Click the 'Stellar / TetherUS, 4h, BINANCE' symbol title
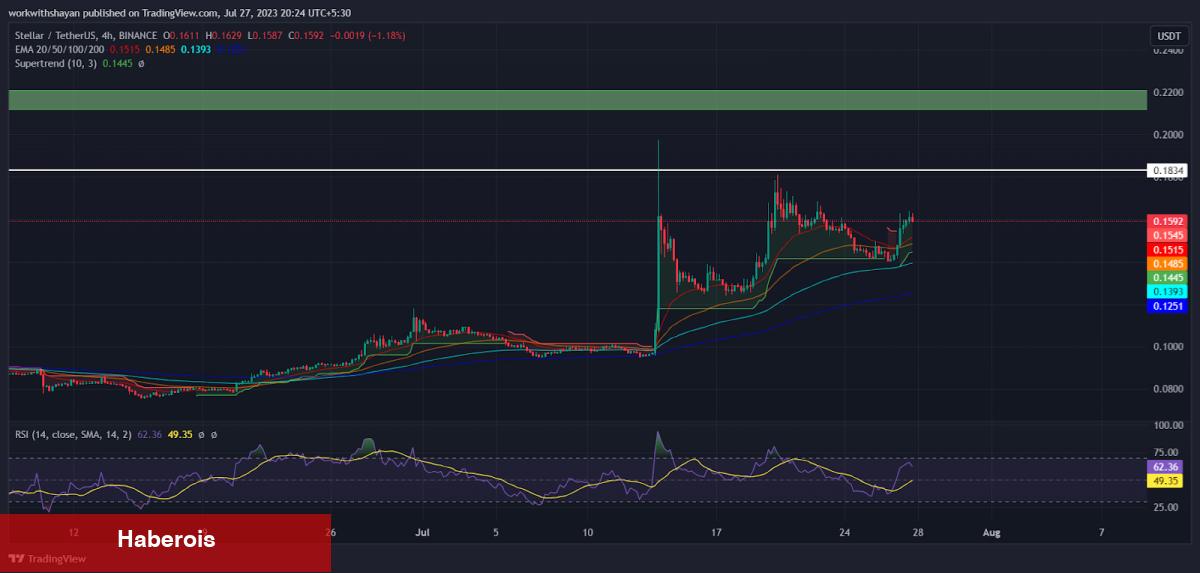The height and width of the screenshot is (573, 1200). pyautogui.click(x=87, y=36)
